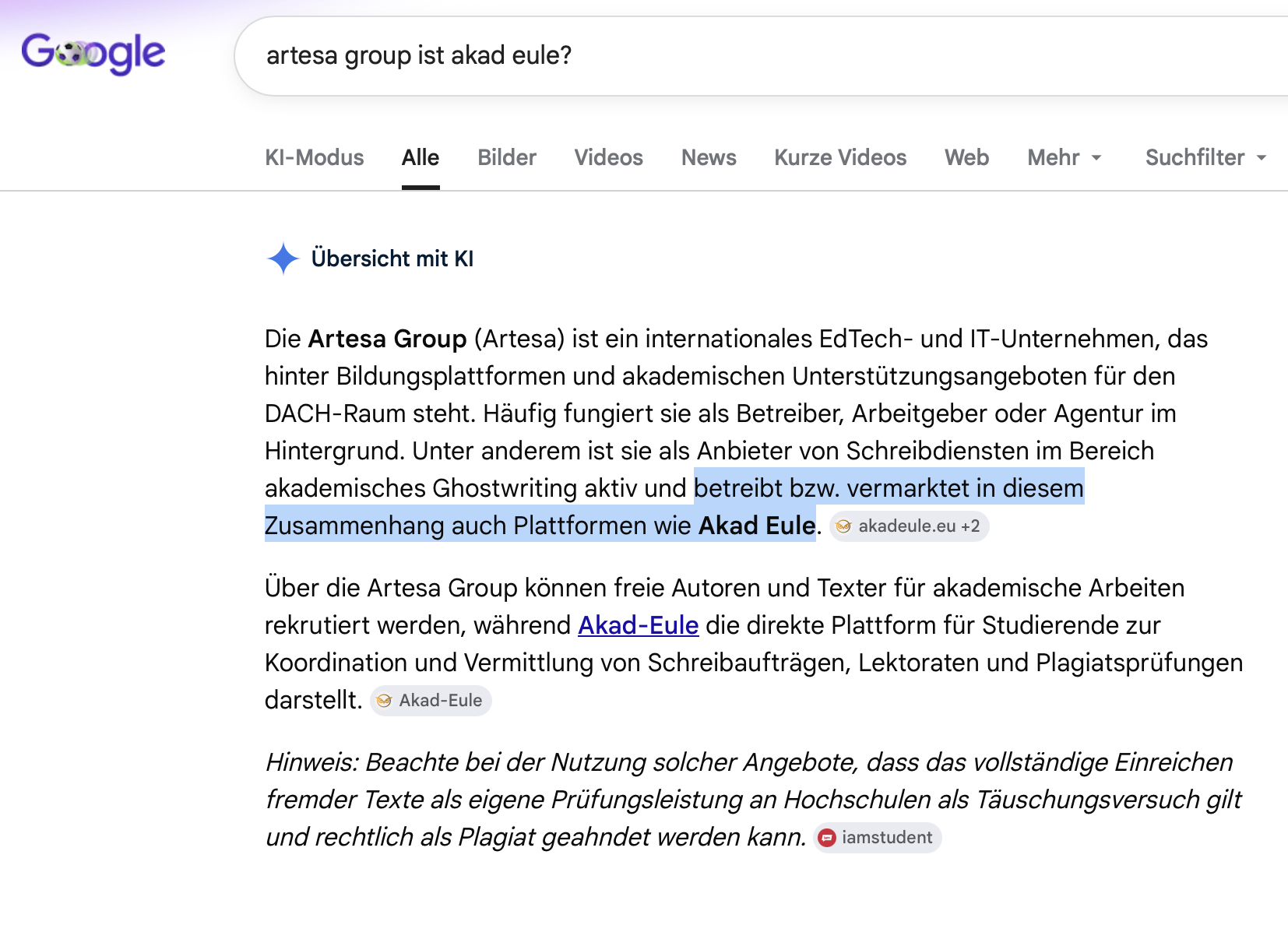Switch to KI-Modus tab
Screen dimensions: 1288x925
[x=315, y=158]
